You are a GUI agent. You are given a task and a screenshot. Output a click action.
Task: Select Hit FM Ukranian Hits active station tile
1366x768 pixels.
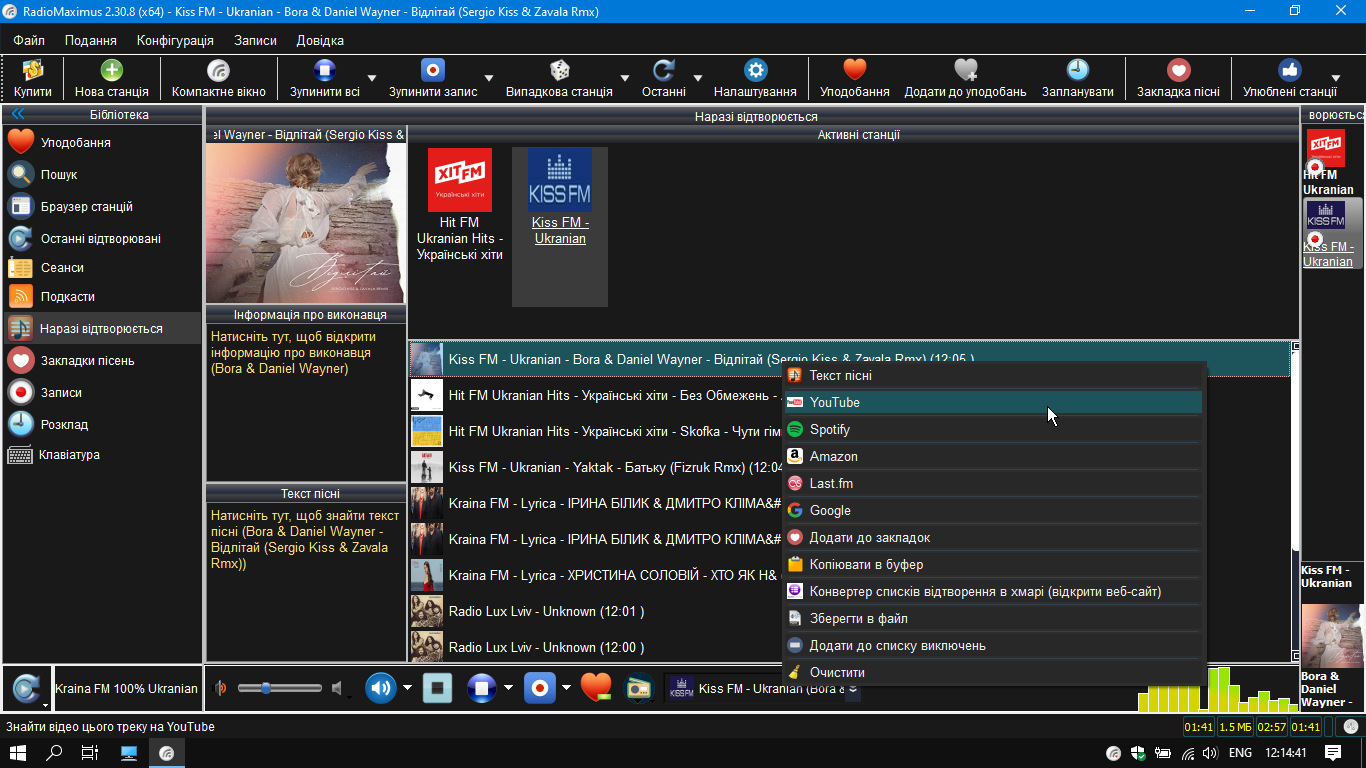(460, 205)
